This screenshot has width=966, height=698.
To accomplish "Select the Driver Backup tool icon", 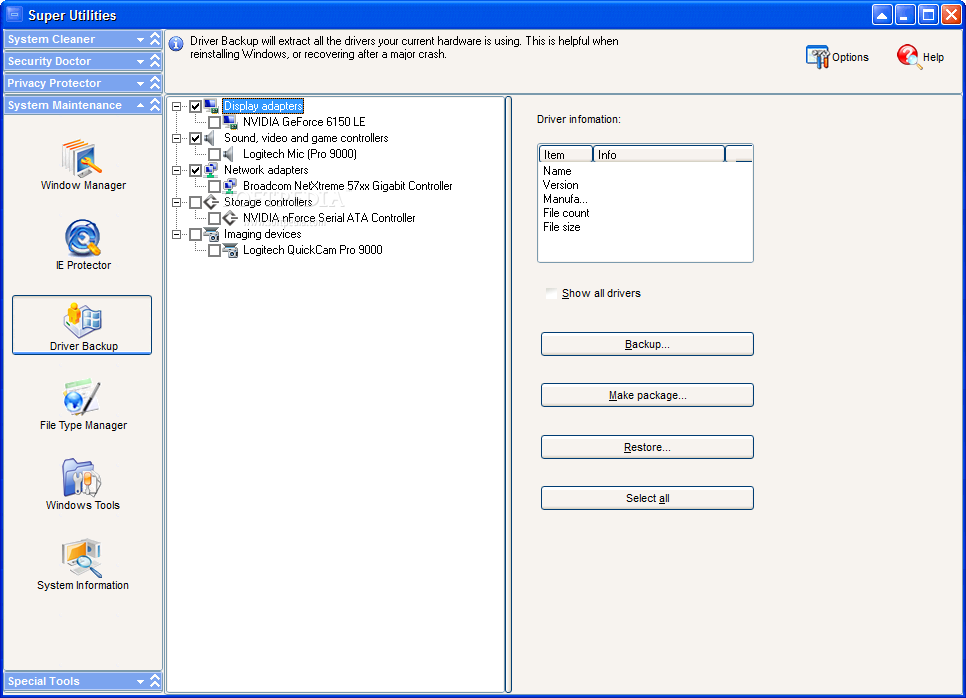I will pos(83,320).
